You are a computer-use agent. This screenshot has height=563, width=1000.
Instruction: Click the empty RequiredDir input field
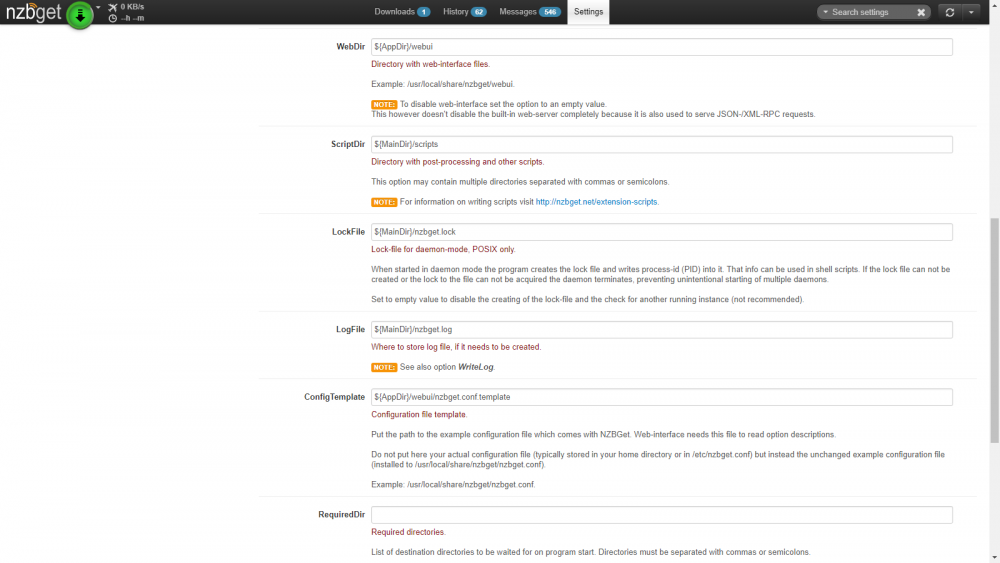tap(661, 515)
